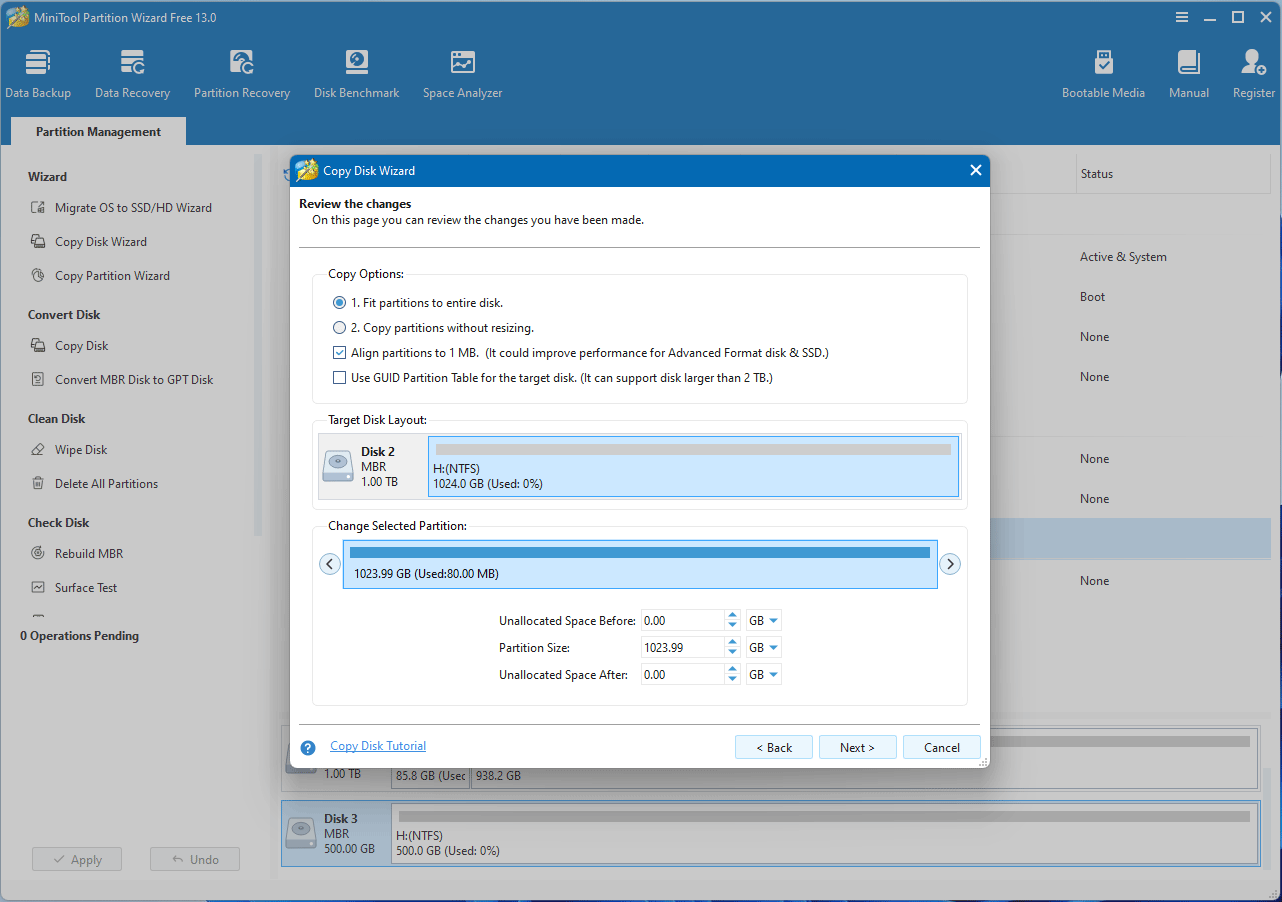Select Migrate OS to SSD/HD Wizard
The image size is (1282, 902).
(x=133, y=208)
